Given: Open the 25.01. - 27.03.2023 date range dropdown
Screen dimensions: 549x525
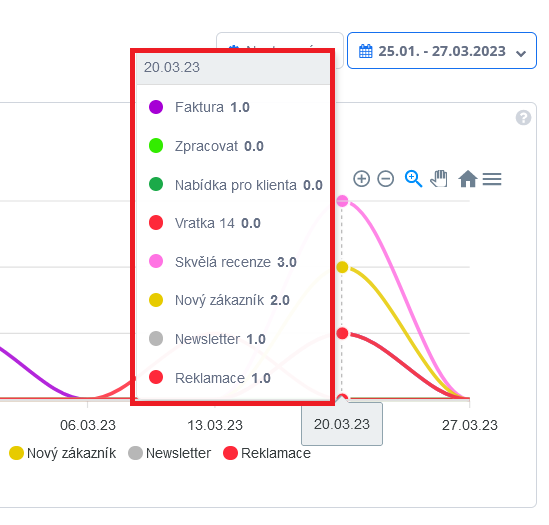Looking at the screenshot, I should pos(442,50).
